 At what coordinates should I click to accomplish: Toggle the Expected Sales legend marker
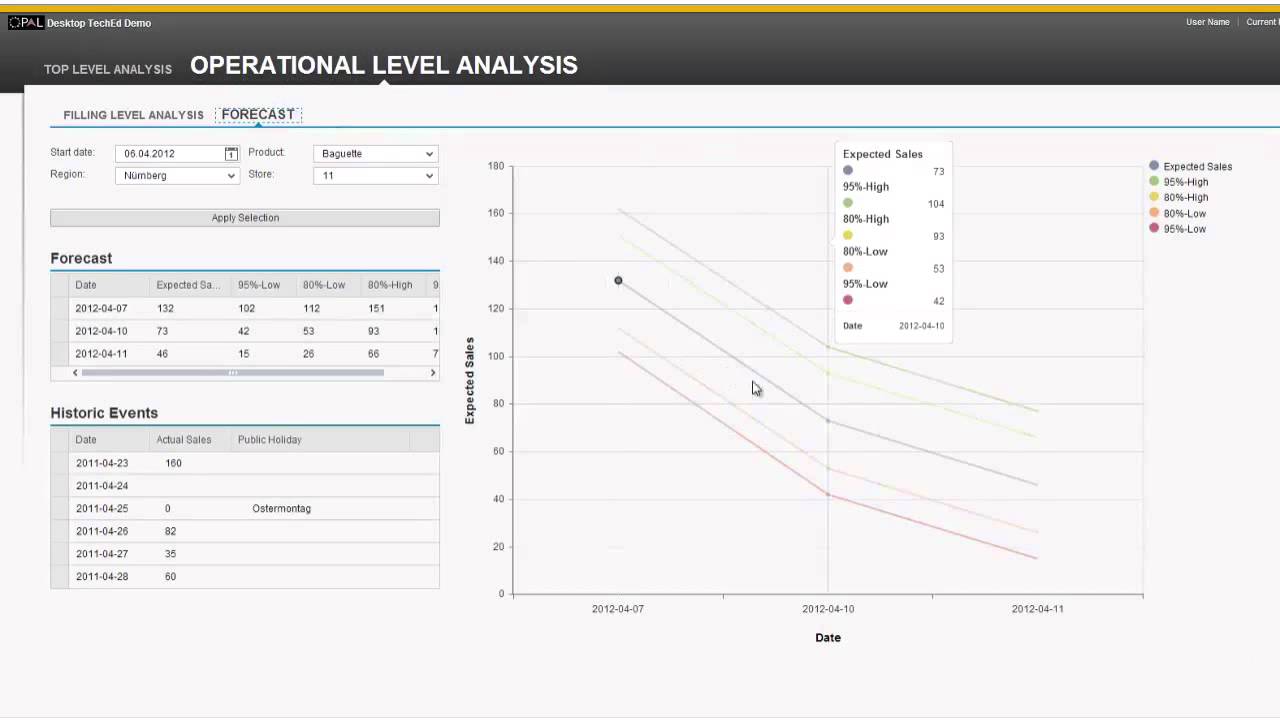pyautogui.click(x=1154, y=166)
